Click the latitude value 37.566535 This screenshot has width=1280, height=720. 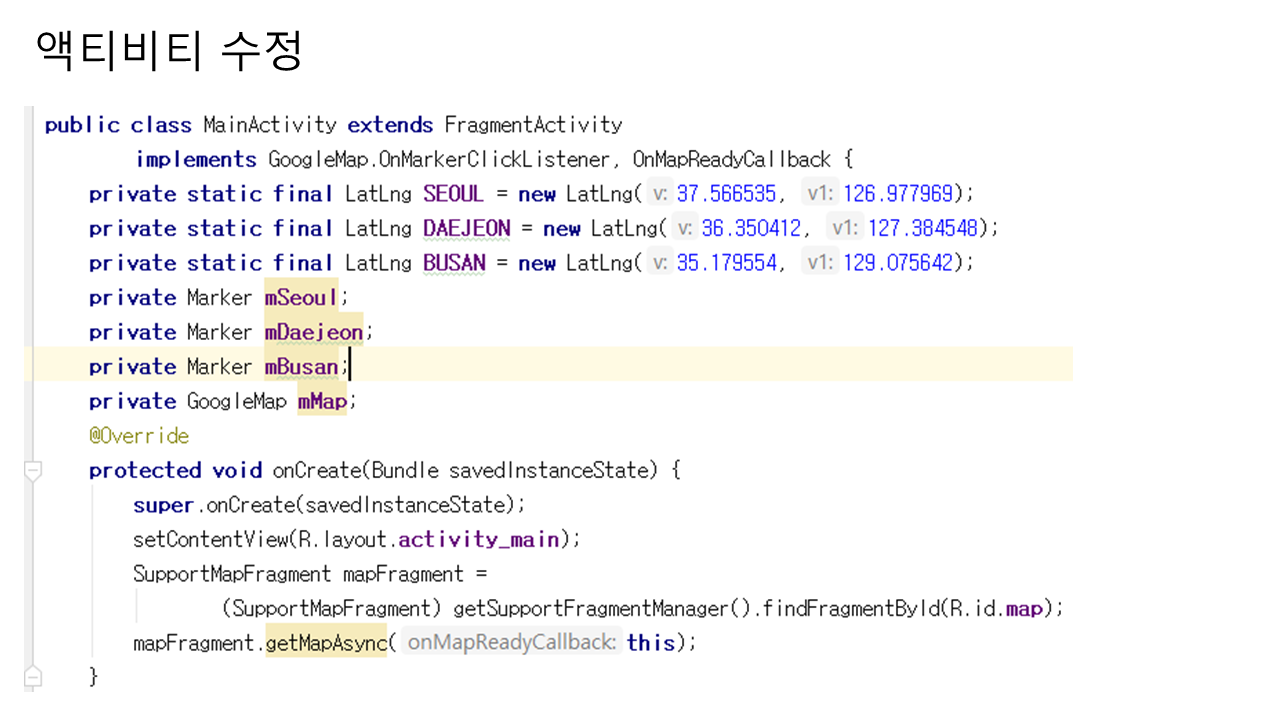(x=725, y=194)
